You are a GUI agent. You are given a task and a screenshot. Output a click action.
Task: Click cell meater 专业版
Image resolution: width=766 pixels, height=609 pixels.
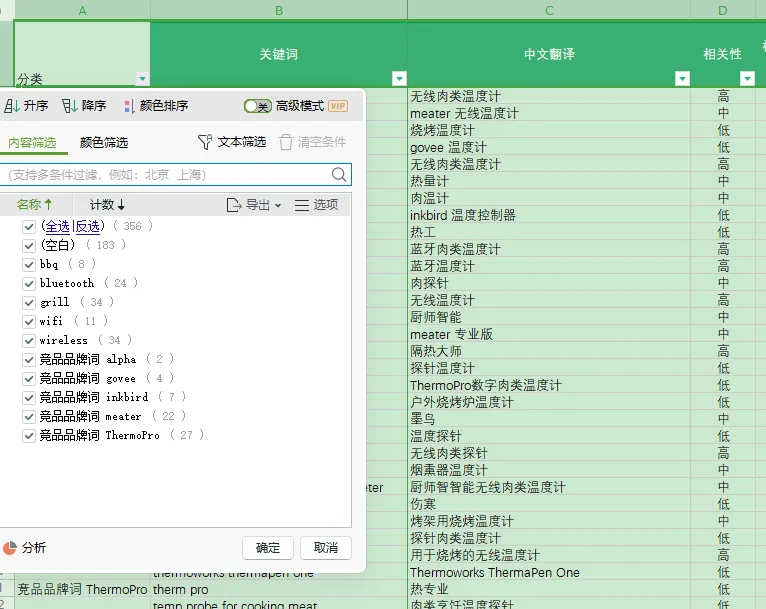[549, 335]
